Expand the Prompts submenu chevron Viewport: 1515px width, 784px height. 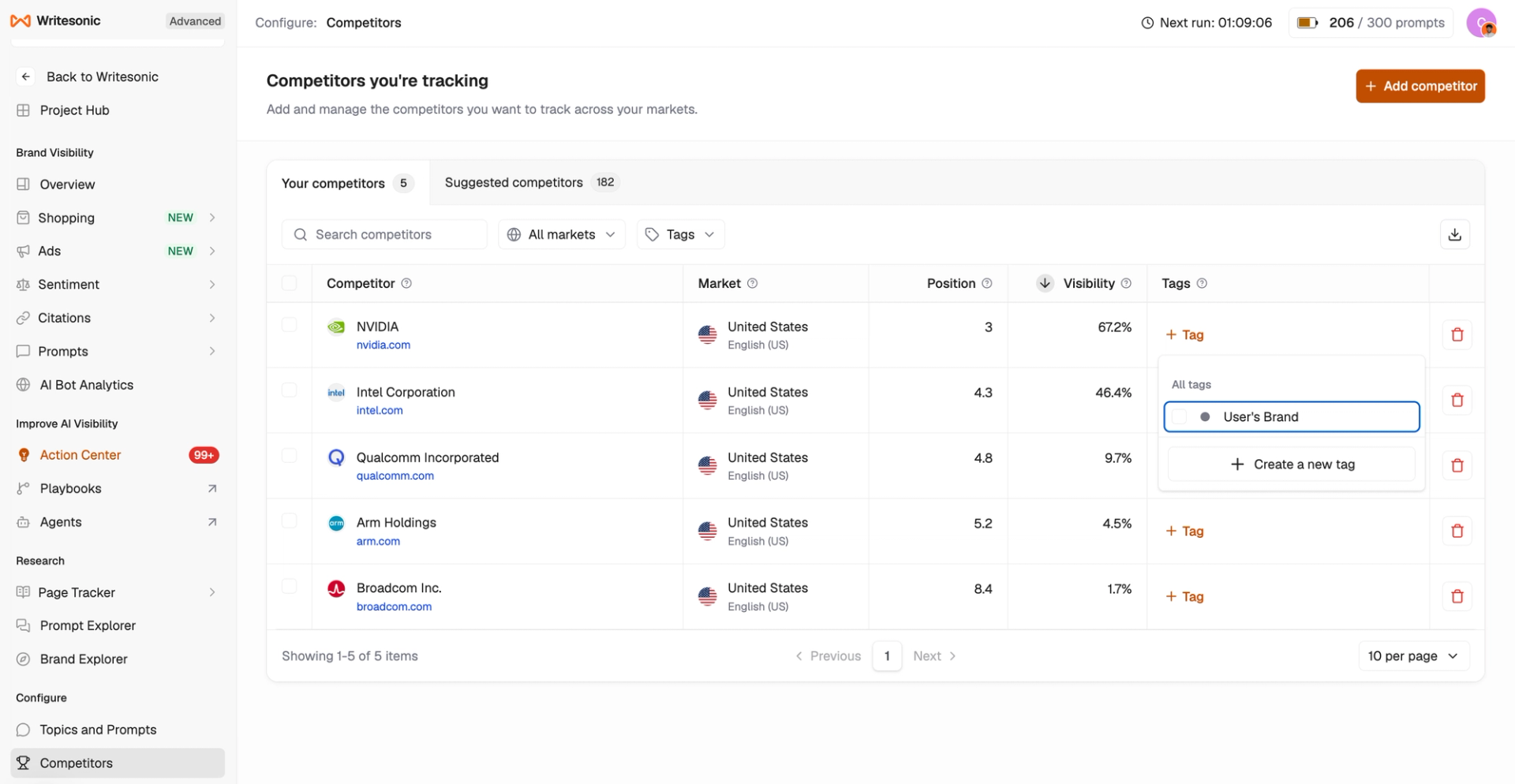[212, 351]
